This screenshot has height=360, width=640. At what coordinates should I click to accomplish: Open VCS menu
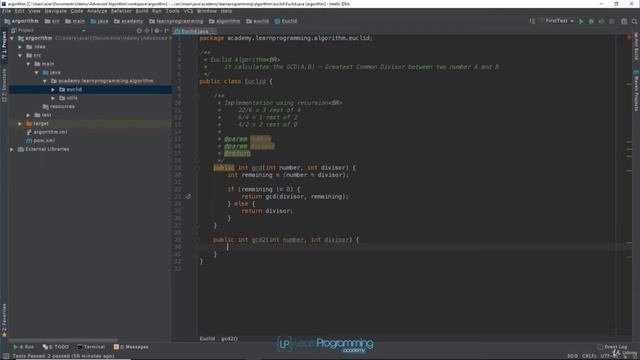tap(188, 11)
